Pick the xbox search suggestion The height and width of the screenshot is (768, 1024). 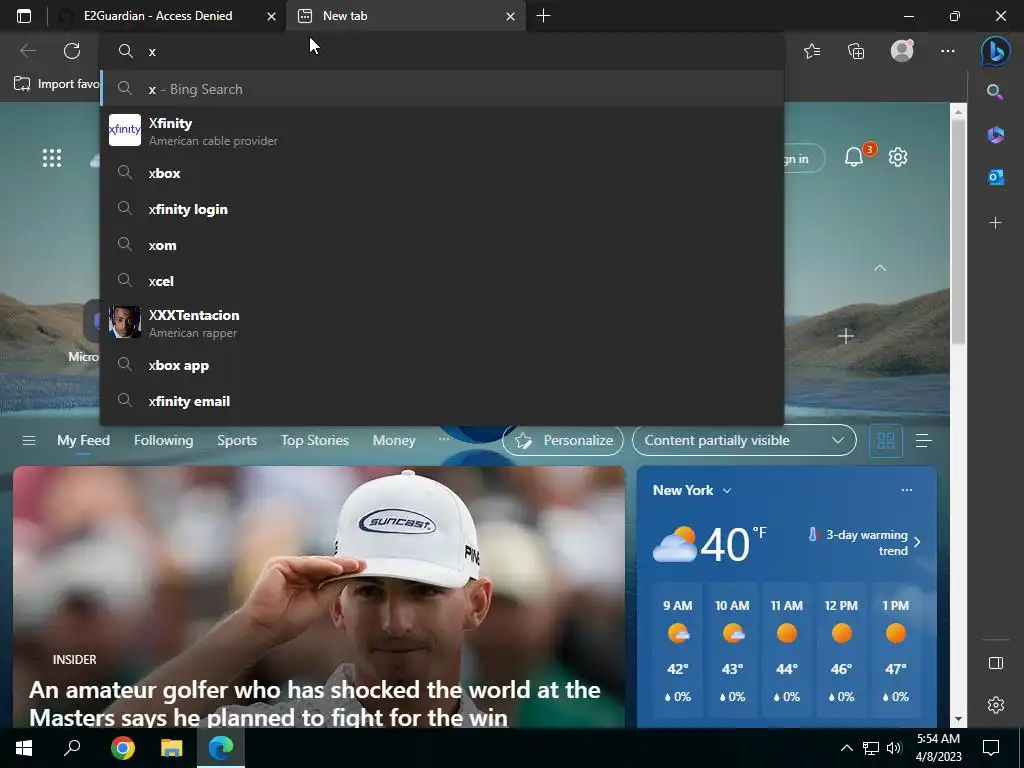tap(442, 173)
